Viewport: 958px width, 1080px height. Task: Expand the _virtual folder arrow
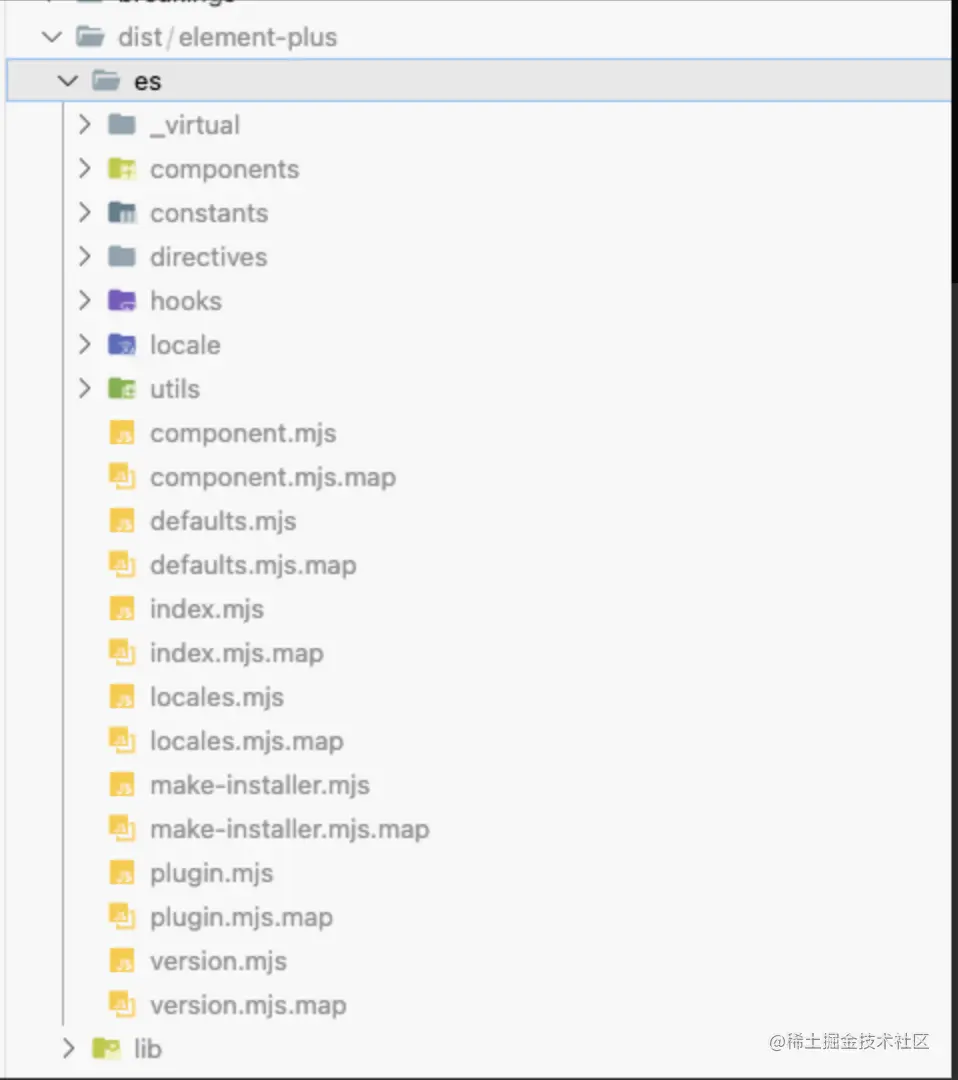click(85, 125)
